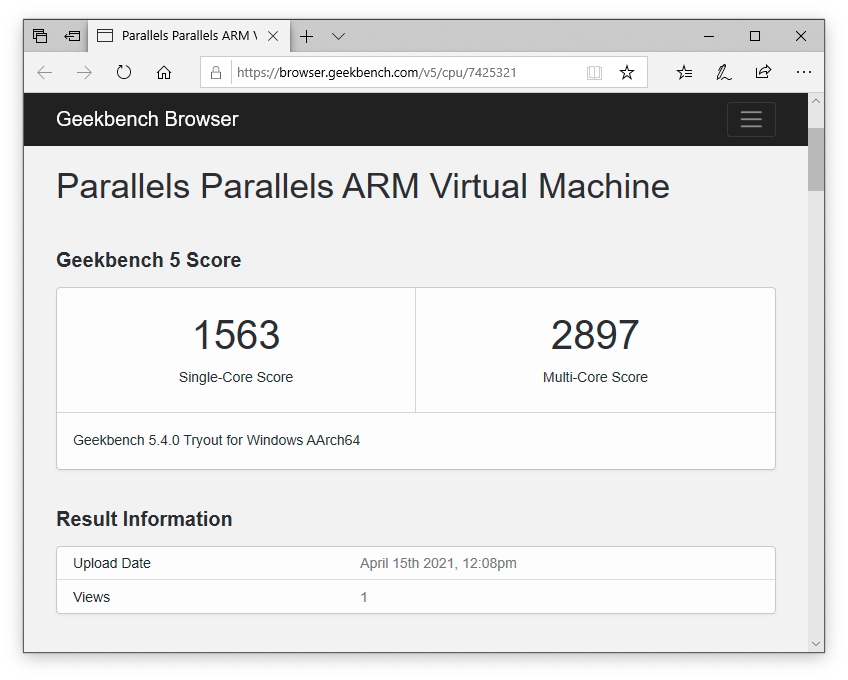Select the Parallels ARM Virtual Machine tab
This screenshot has height=680, width=848.
pos(177,36)
